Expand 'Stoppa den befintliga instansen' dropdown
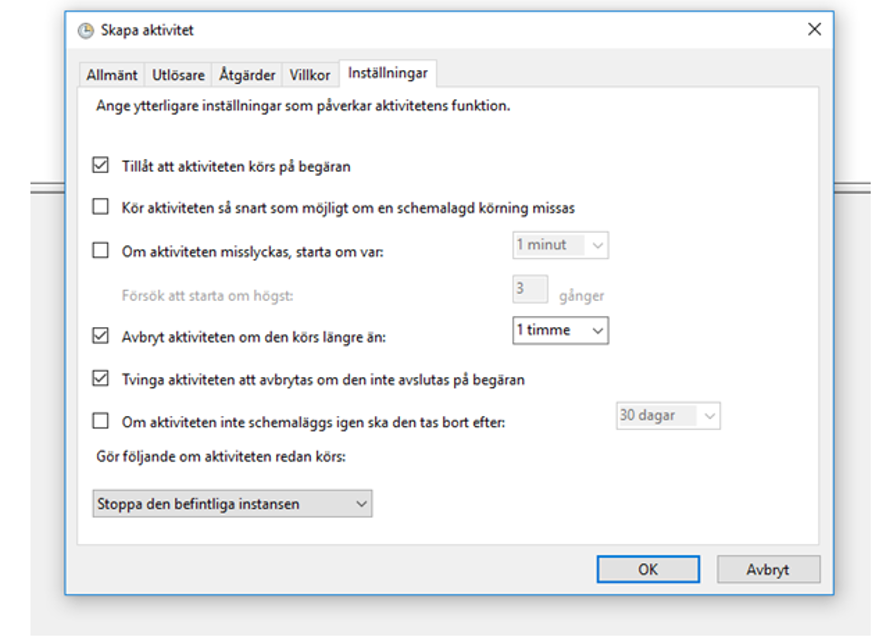Image resolution: width=880 pixels, height=643 pixels. click(231, 504)
